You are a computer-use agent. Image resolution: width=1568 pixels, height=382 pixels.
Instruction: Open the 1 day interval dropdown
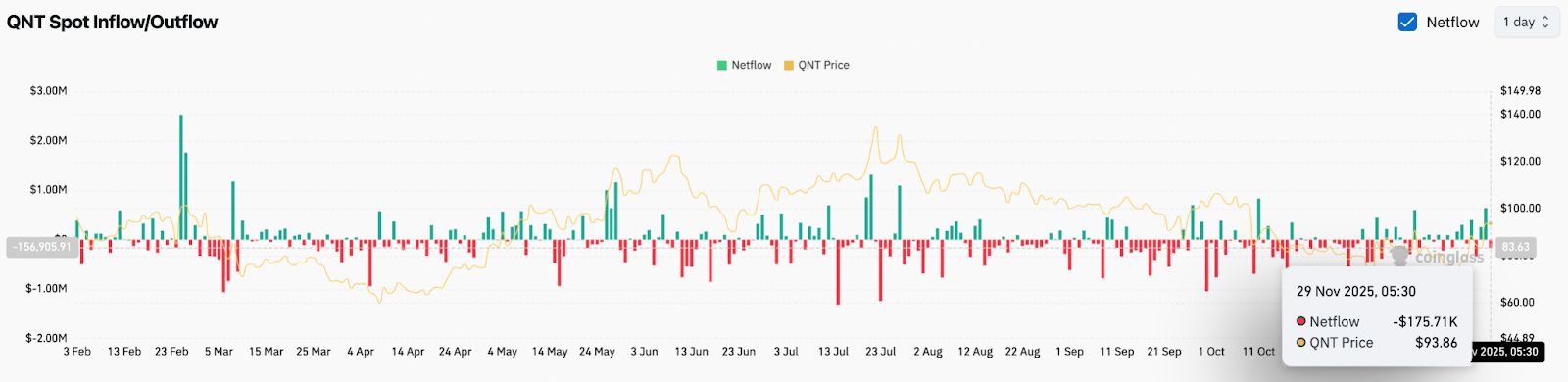pyautogui.click(x=1526, y=22)
